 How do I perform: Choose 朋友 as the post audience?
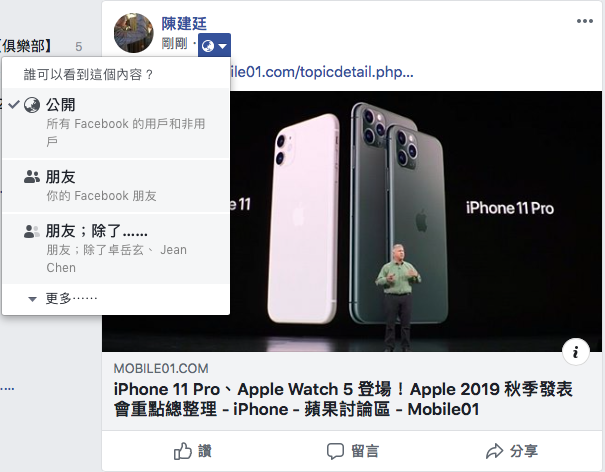(116, 186)
